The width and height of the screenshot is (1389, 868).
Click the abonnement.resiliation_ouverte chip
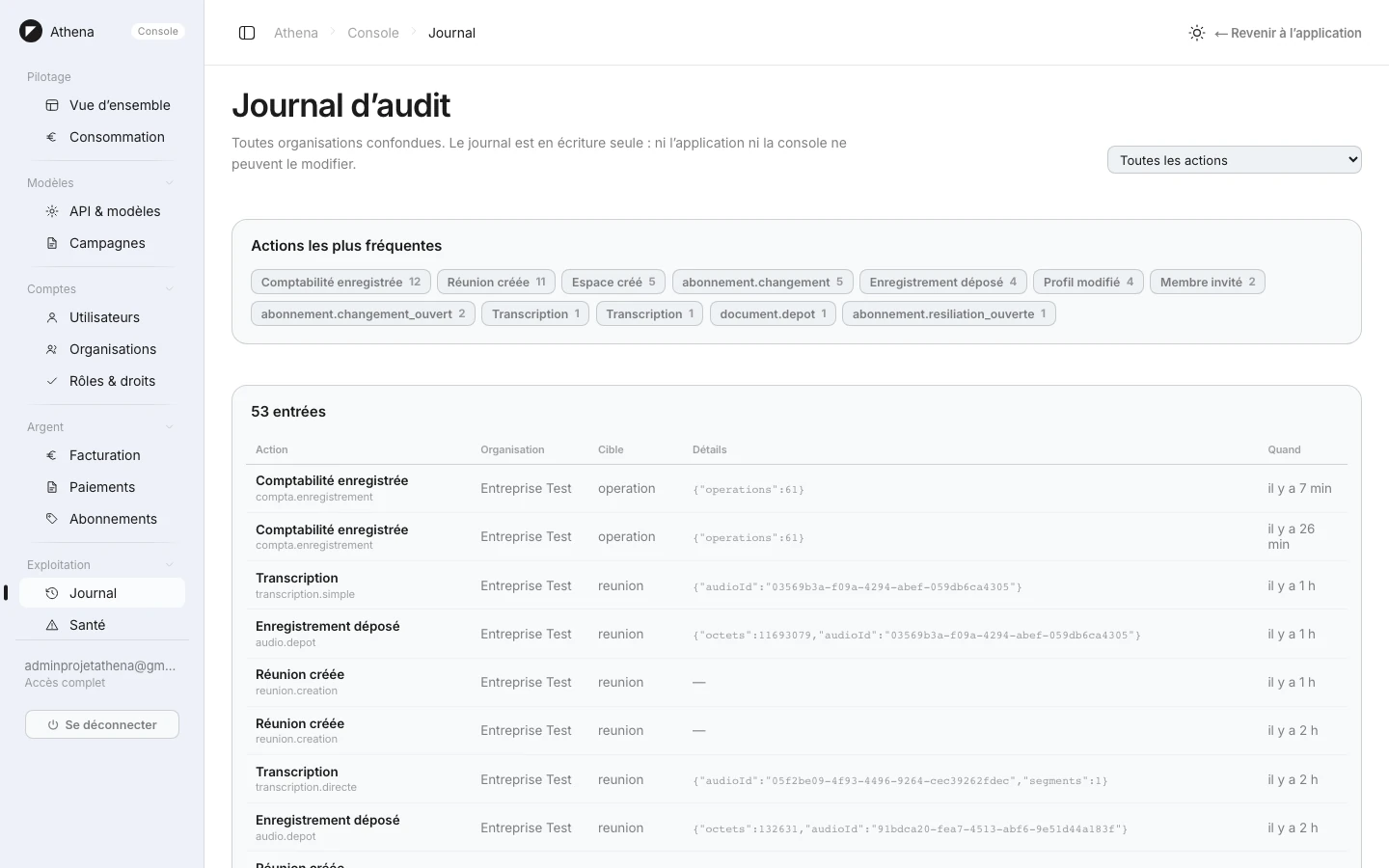tap(949, 313)
